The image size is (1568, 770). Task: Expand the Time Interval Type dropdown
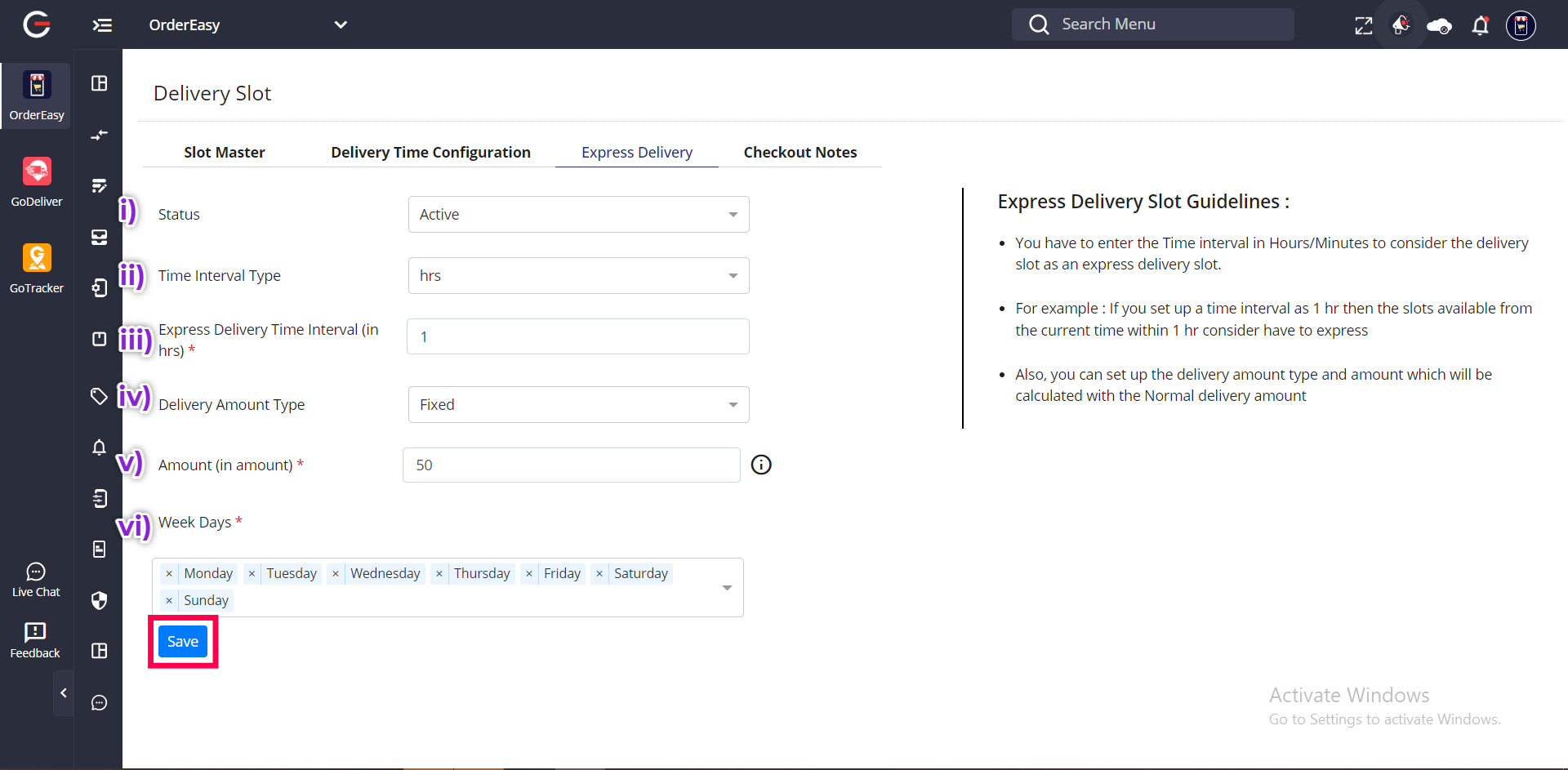[x=578, y=276]
